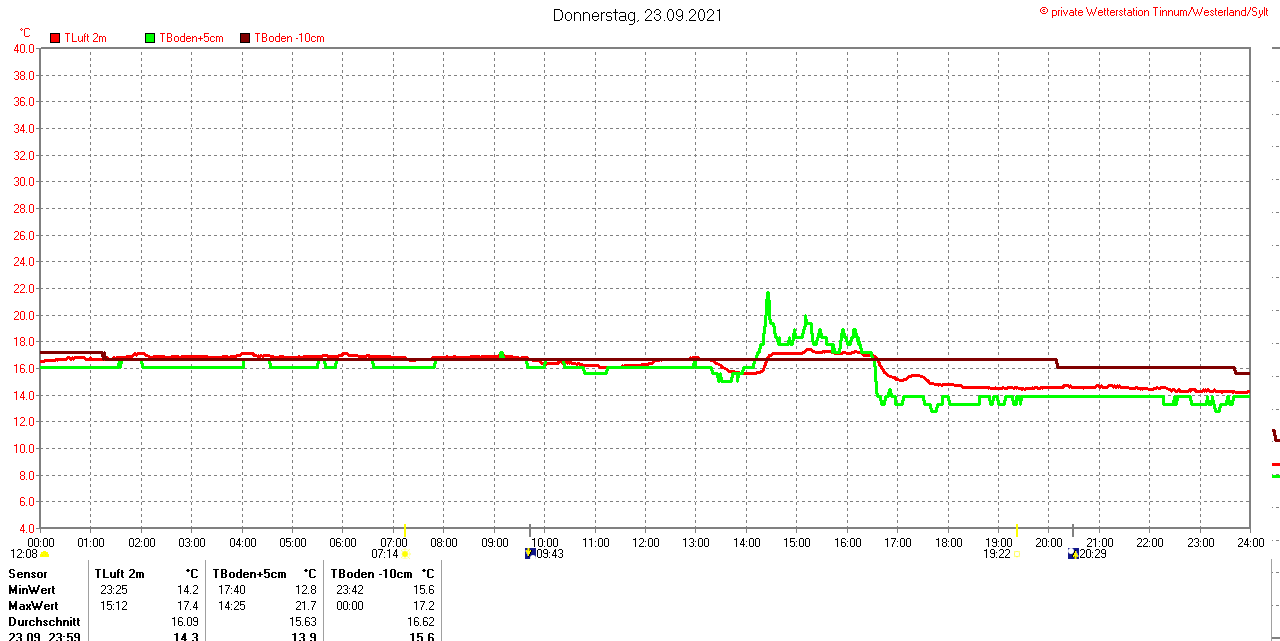Click the Donnerstag, 23.09.2021 chart title

(x=637, y=15)
